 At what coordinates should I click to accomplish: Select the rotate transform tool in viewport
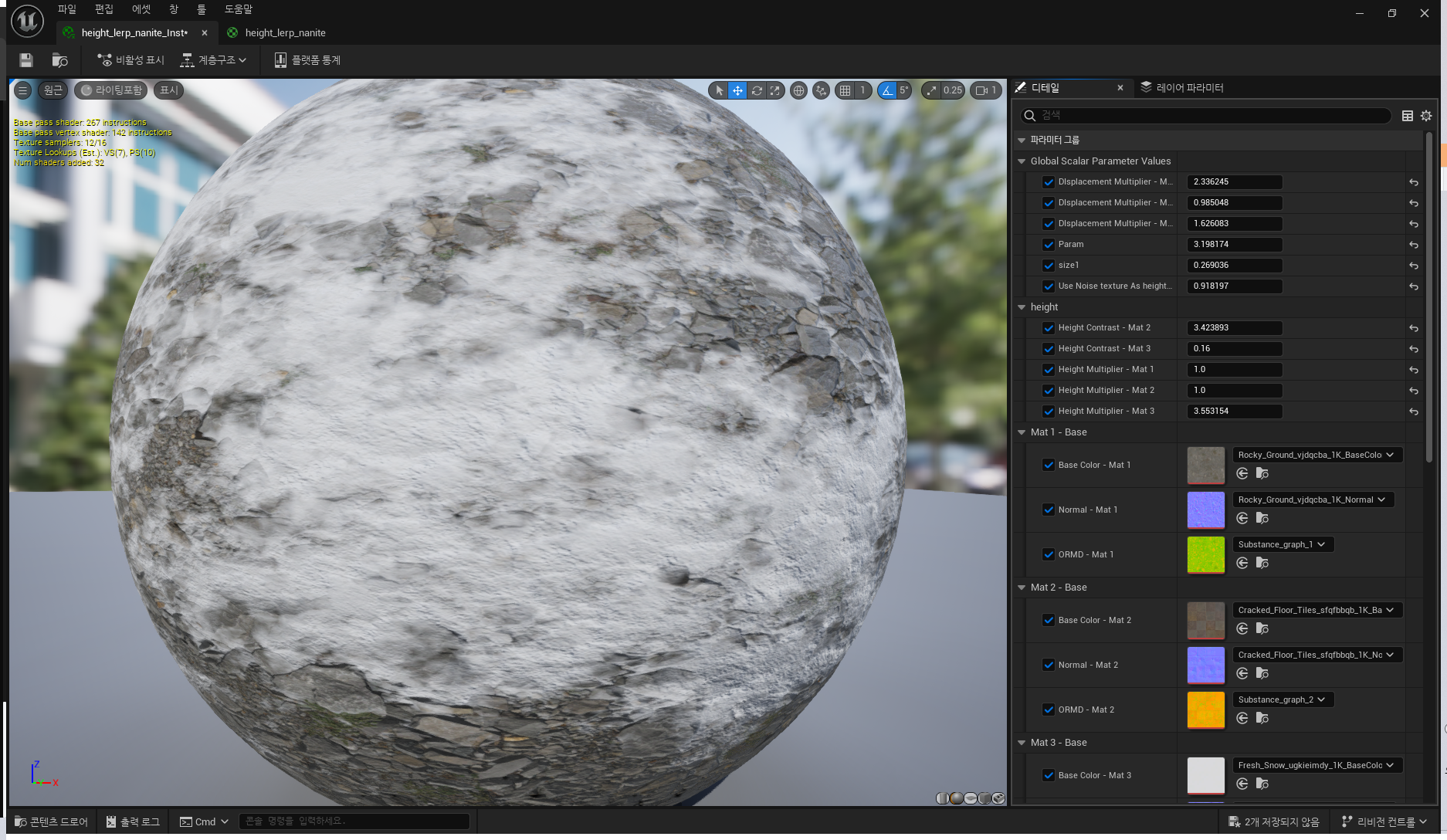(757, 90)
